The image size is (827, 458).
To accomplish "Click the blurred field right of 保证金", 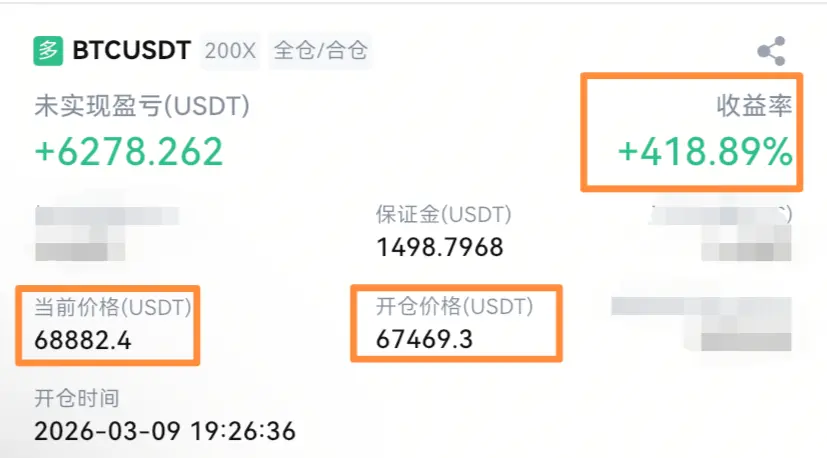I will click(x=721, y=232).
